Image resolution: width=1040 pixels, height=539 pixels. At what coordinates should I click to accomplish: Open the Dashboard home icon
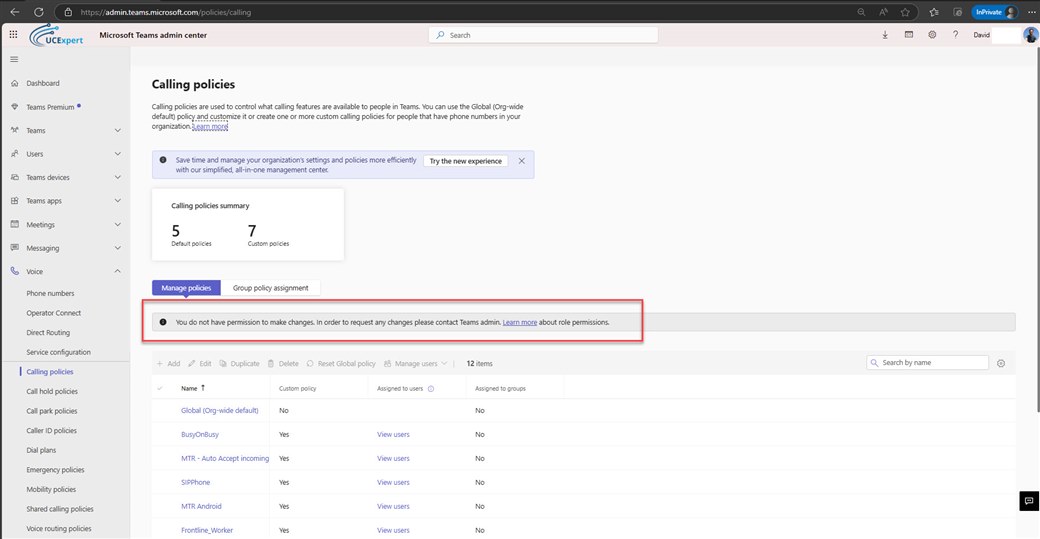click(x=15, y=83)
